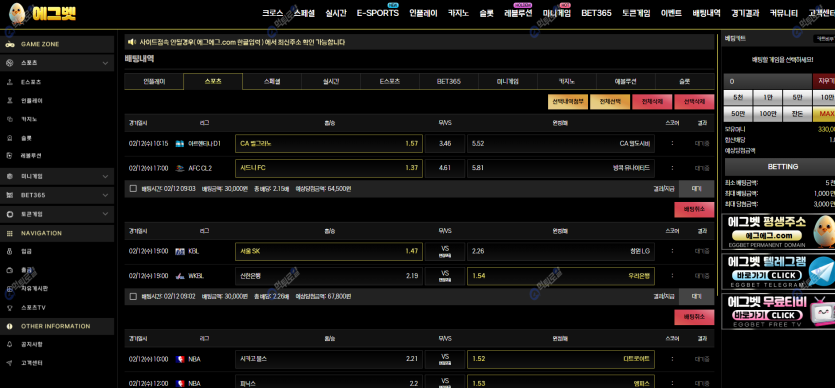This screenshot has height=388, width=835.
Task: Click the 슬롯 sidebar icon
Action: pyautogui.click(x=10, y=138)
